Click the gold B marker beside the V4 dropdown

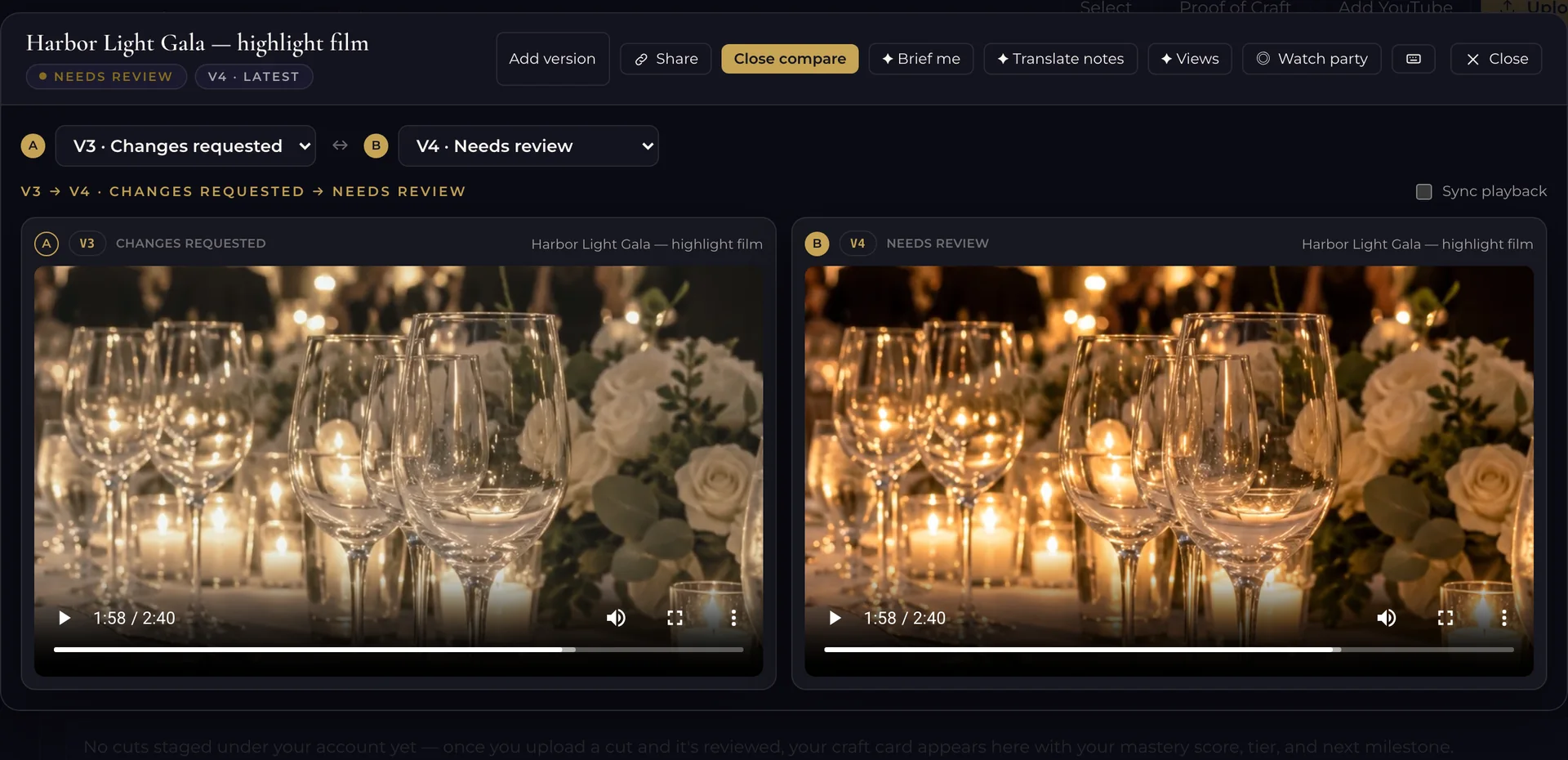tap(376, 145)
